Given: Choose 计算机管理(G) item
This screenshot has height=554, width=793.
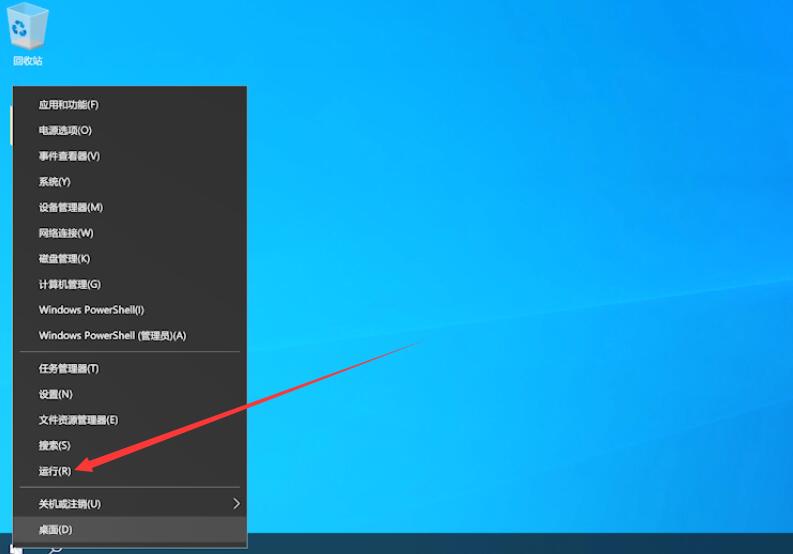Looking at the screenshot, I should pyautogui.click(x=130, y=284).
